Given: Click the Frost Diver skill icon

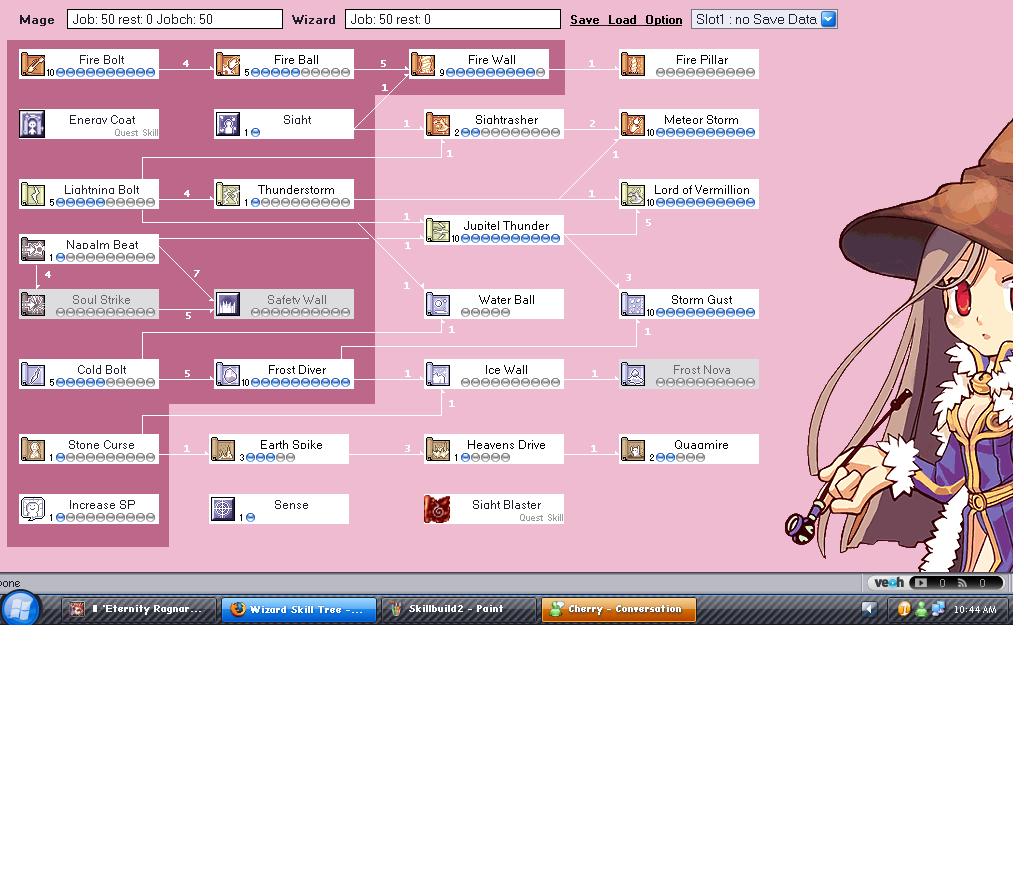Looking at the screenshot, I should (x=228, y=374).
